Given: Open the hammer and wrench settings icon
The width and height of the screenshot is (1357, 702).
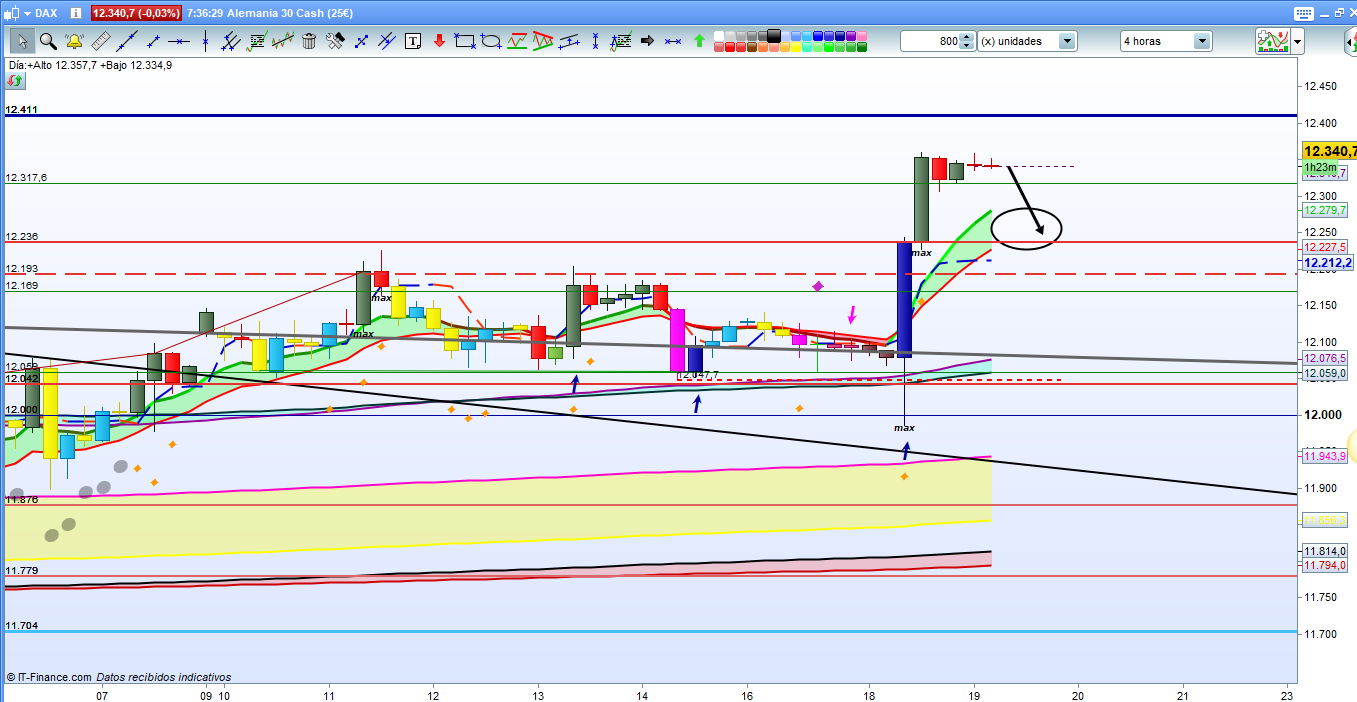Looking at the screenshot, I should (335, 41).
